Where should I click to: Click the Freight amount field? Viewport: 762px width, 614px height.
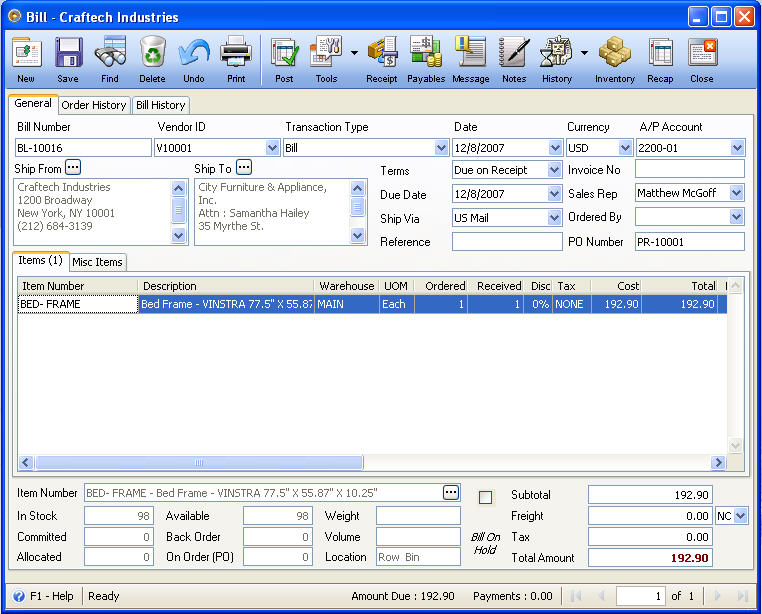tap(650, 516)
